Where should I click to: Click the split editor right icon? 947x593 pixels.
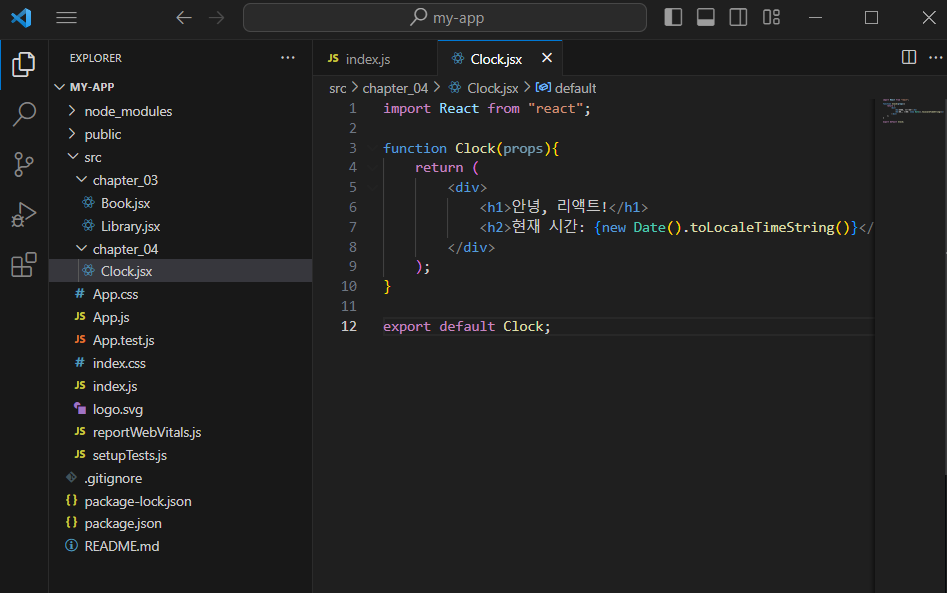pyautogui.click(x=908, y=58)
